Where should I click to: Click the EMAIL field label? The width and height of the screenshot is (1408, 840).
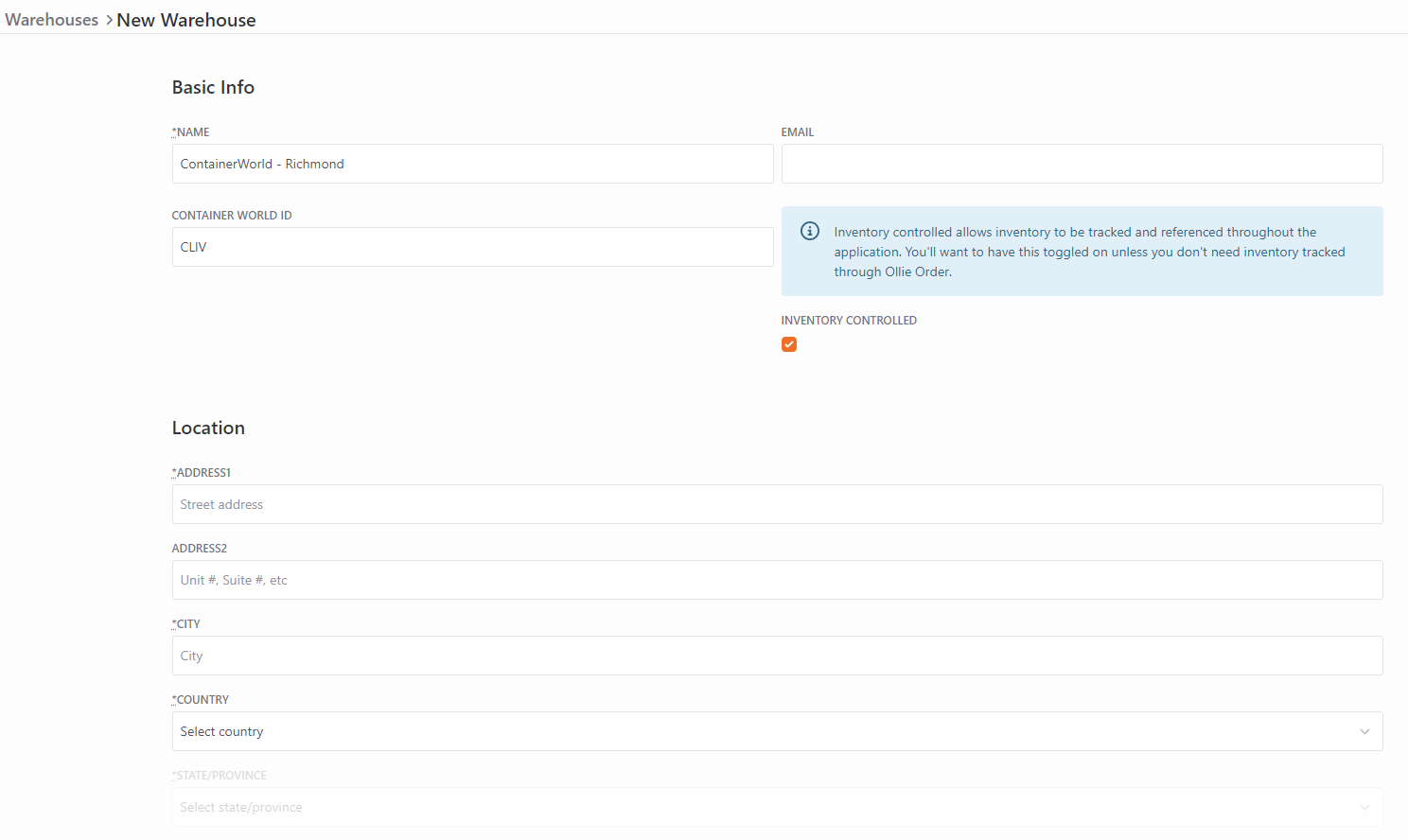[798, 132]
